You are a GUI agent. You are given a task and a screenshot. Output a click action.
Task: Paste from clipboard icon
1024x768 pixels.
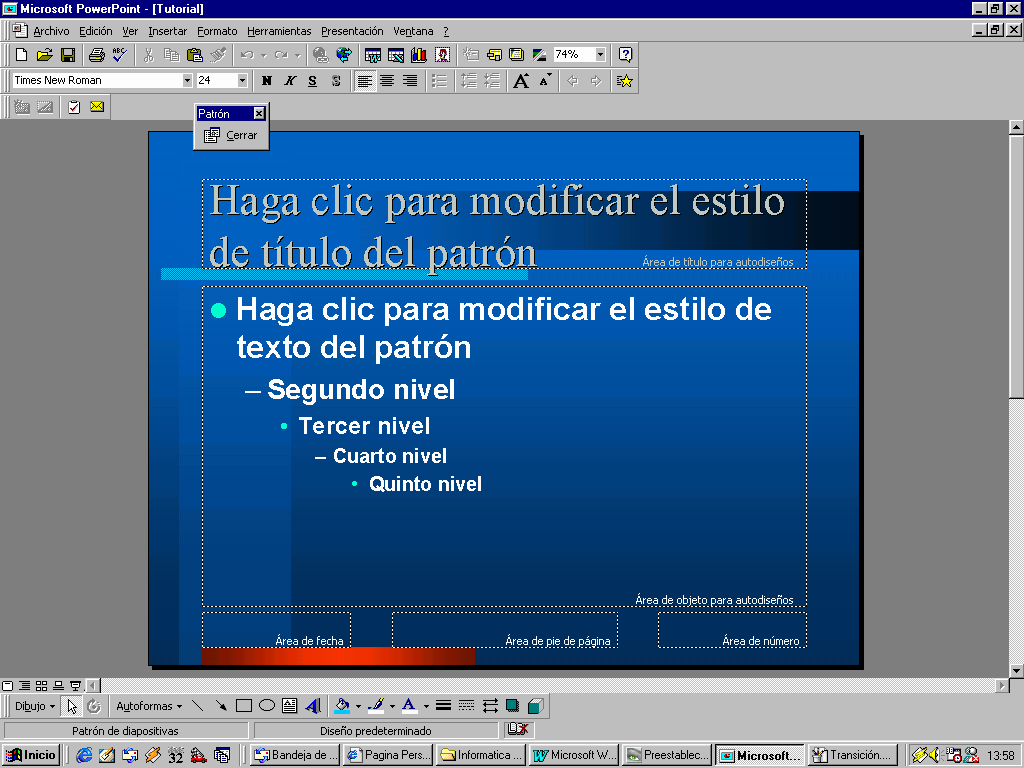tap(195, 55)
